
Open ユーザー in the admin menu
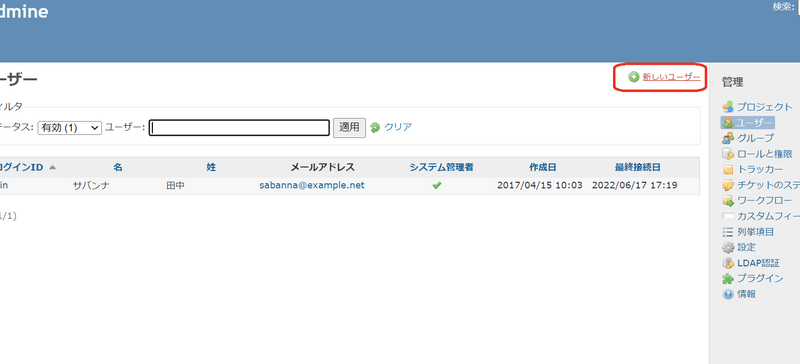click(755, 123)
